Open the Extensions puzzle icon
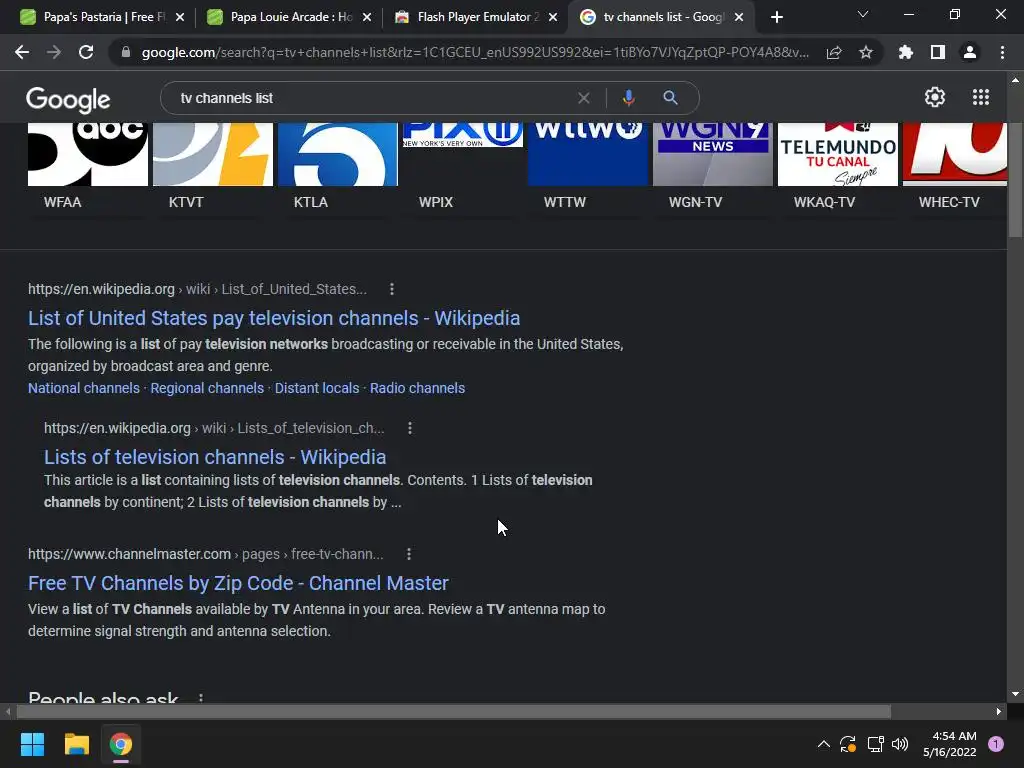The width and height of the screenshot is (1024, 768). [x=905, y=52]
